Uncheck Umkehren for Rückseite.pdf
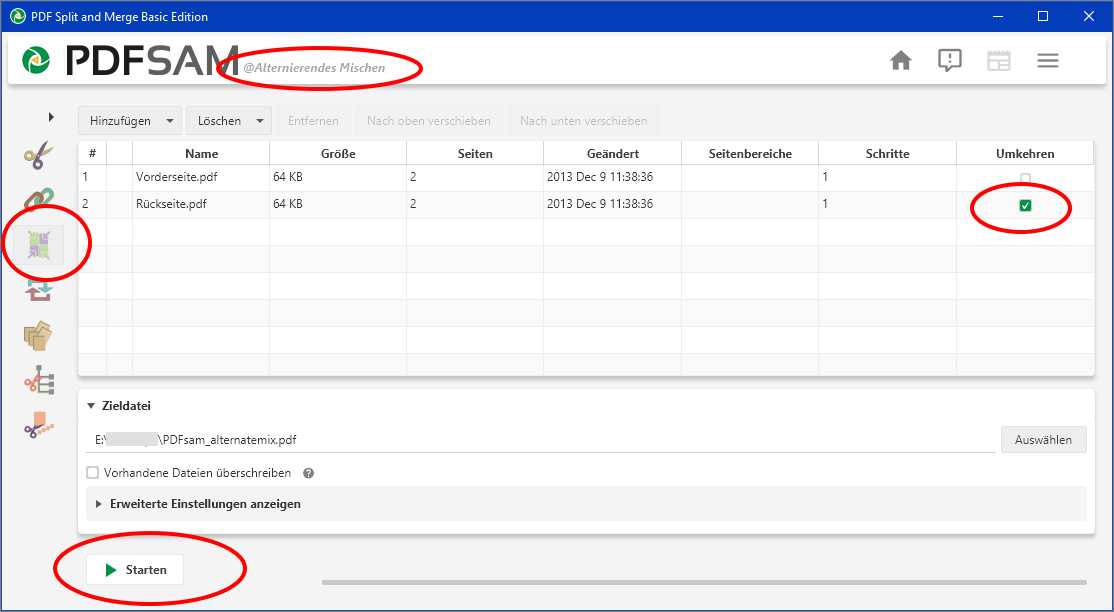This screenshot has width=1114, height=612. 1025,205
